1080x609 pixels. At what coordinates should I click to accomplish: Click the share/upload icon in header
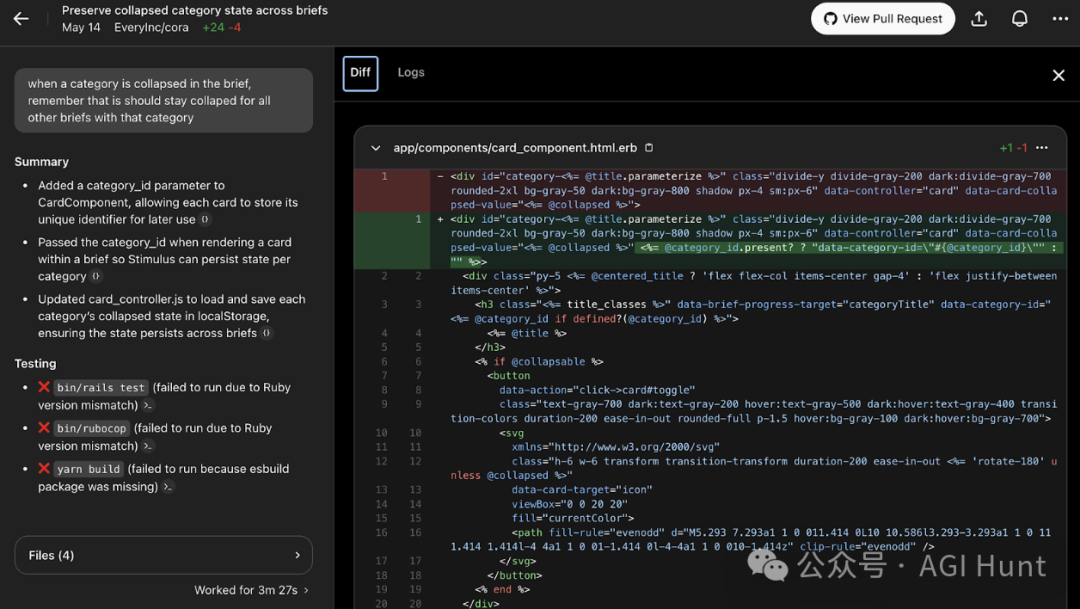point(979,19)
